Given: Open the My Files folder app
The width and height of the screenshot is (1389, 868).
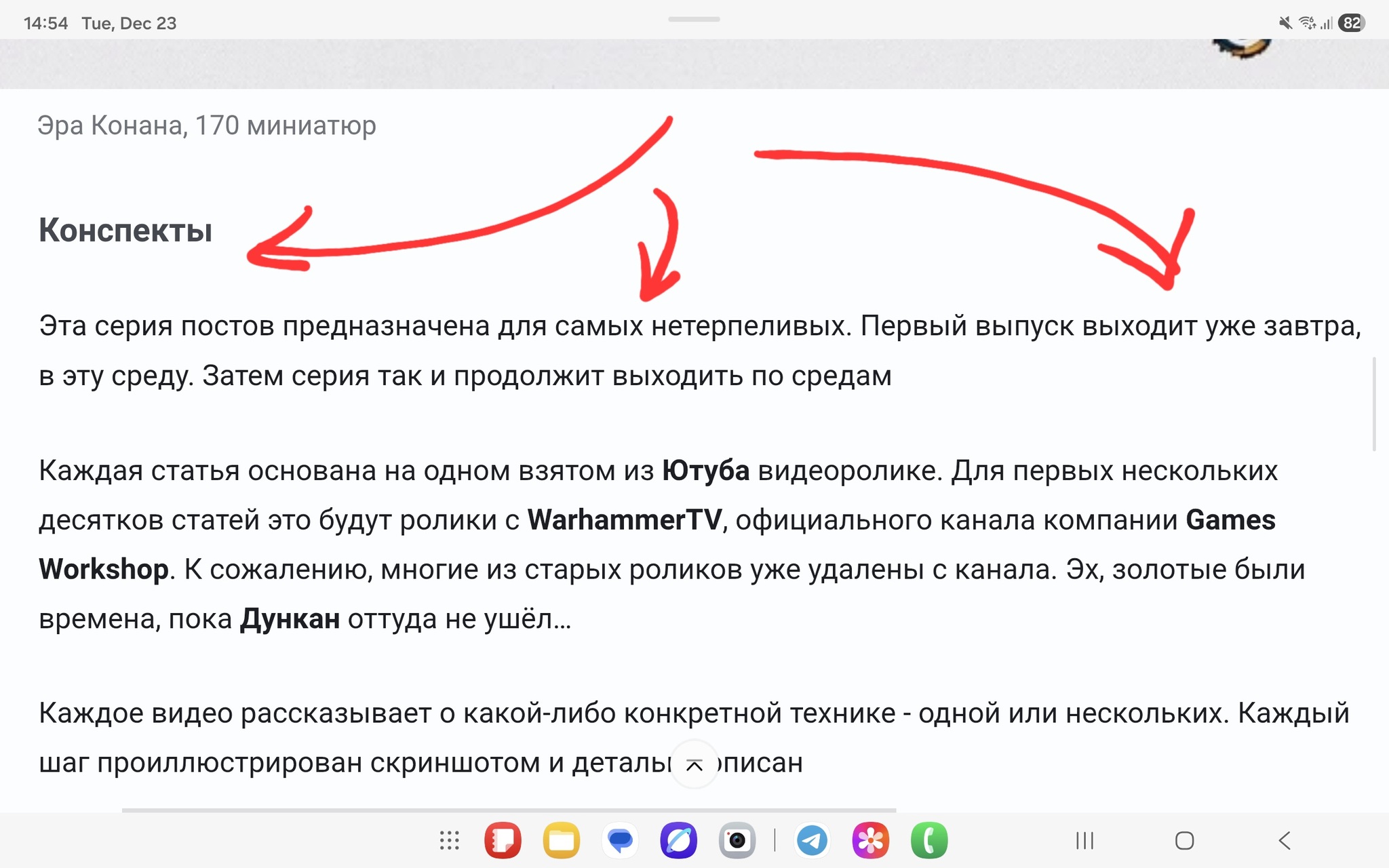Looking at the screenshot, I should [562, 841].
